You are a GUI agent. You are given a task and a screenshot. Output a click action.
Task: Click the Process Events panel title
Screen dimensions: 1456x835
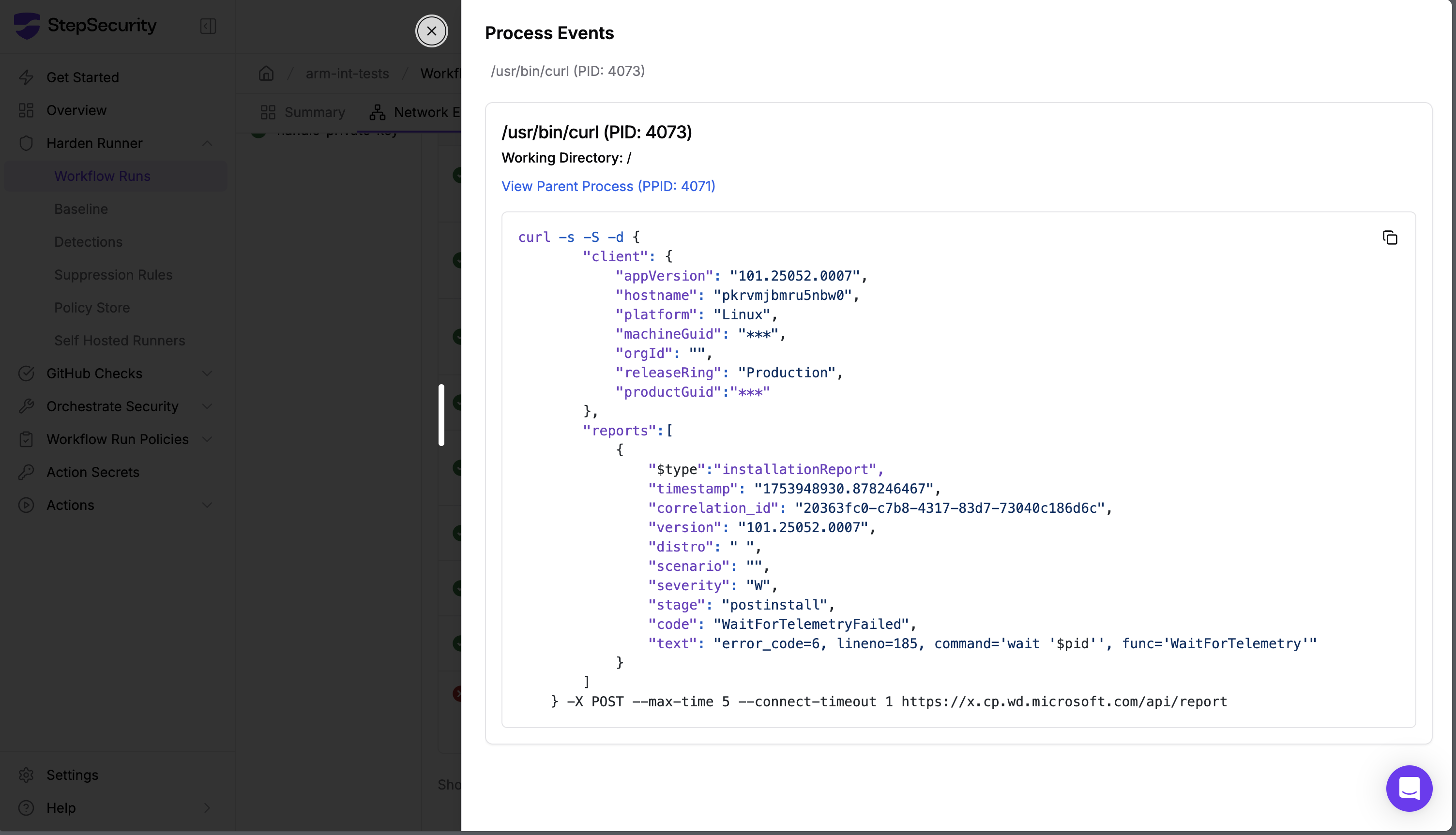(549, 33)
